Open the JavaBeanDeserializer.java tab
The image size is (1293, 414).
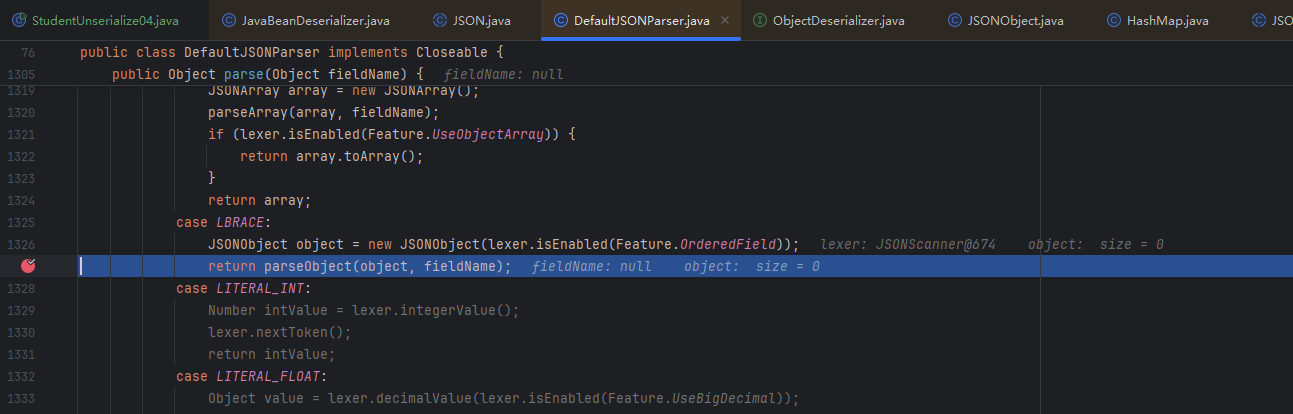[x=306, y=20]
